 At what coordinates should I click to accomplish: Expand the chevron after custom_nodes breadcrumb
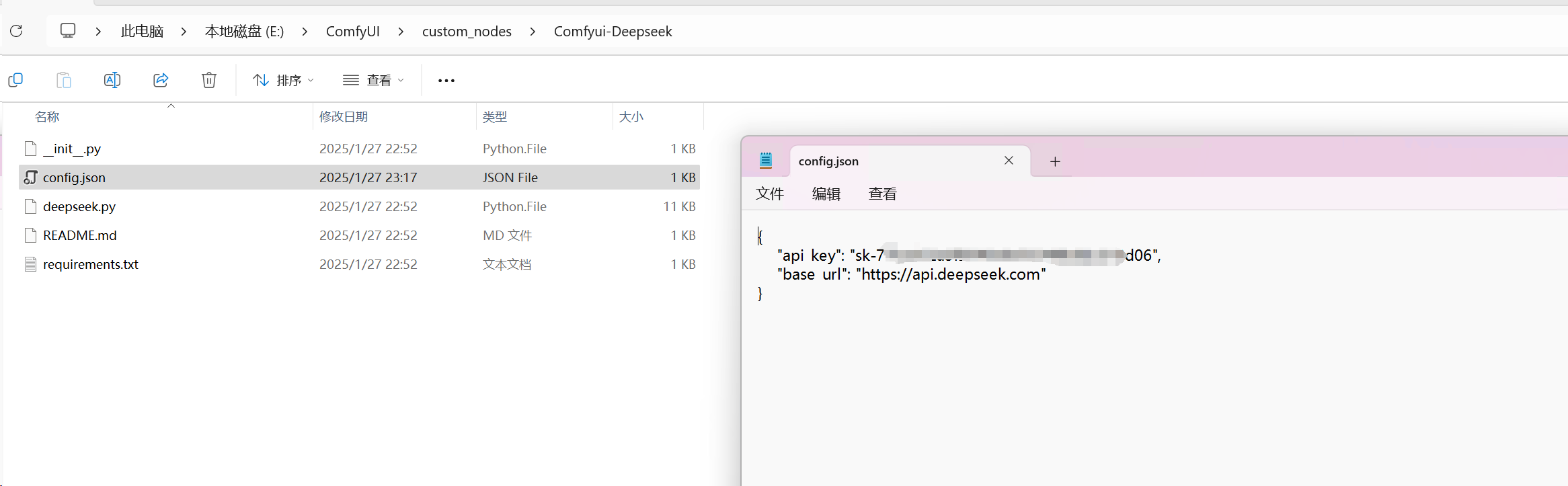point(533,32)
